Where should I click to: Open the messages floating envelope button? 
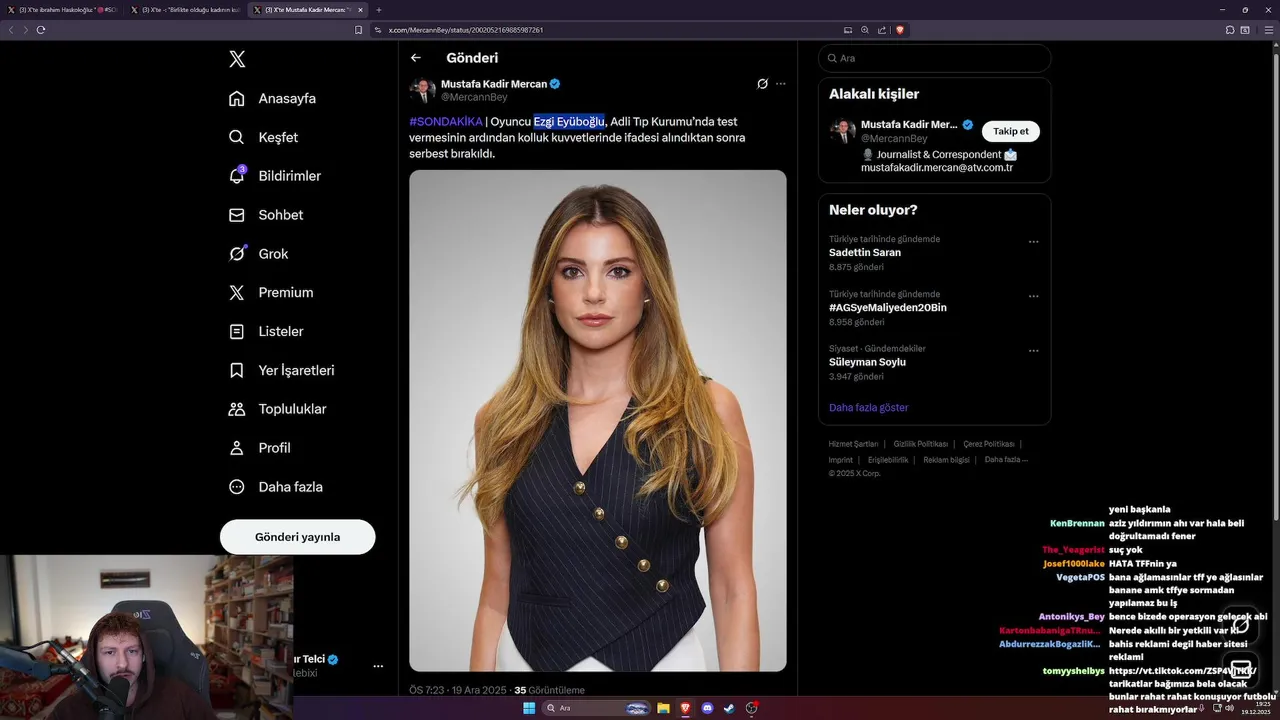[1241, 668]
